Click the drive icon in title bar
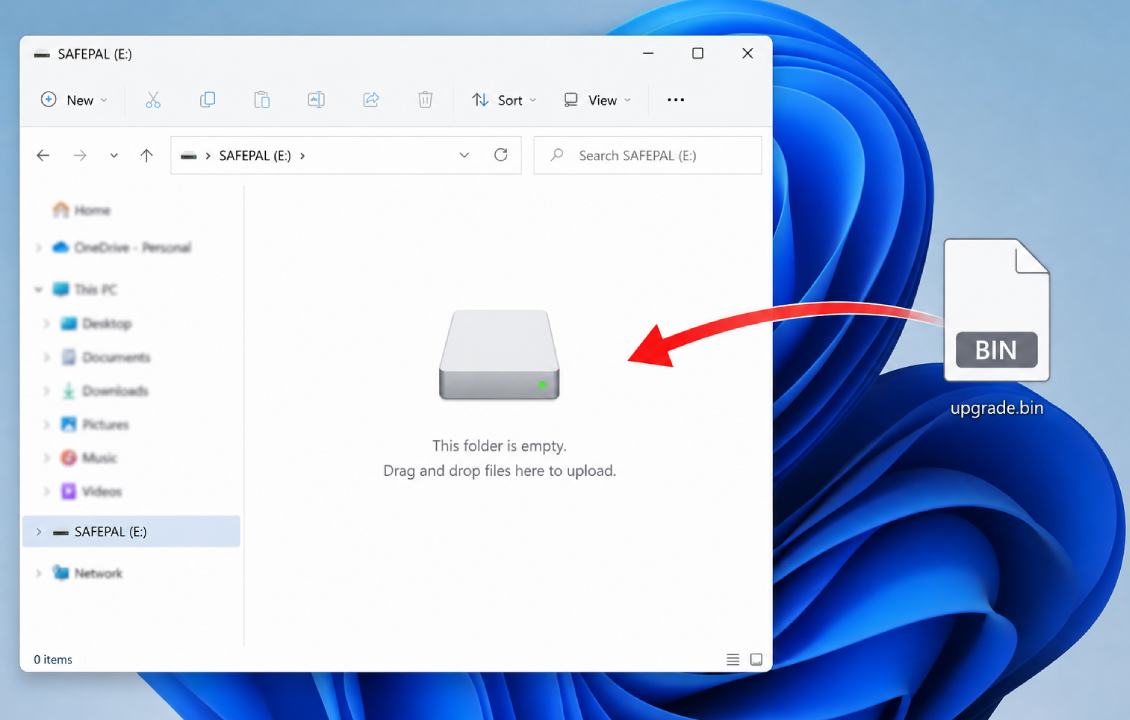 coord(42,54)
